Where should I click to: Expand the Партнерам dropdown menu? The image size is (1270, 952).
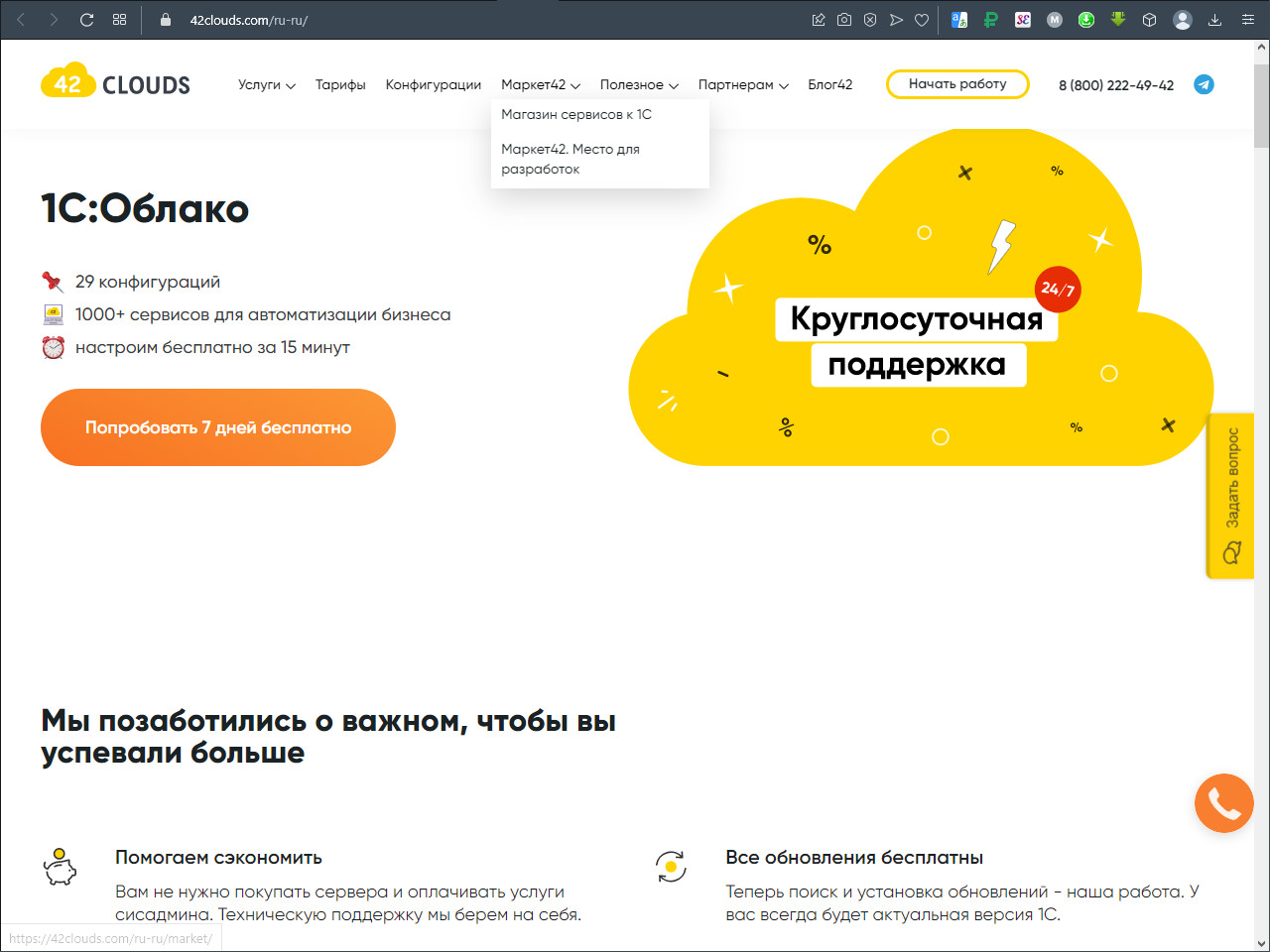[743, 84]
